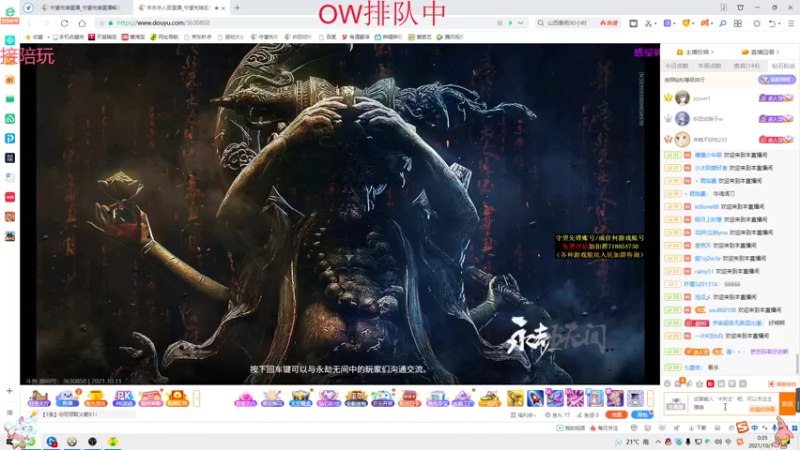Open the red T bookmark in bar

[x=103, y=37]
